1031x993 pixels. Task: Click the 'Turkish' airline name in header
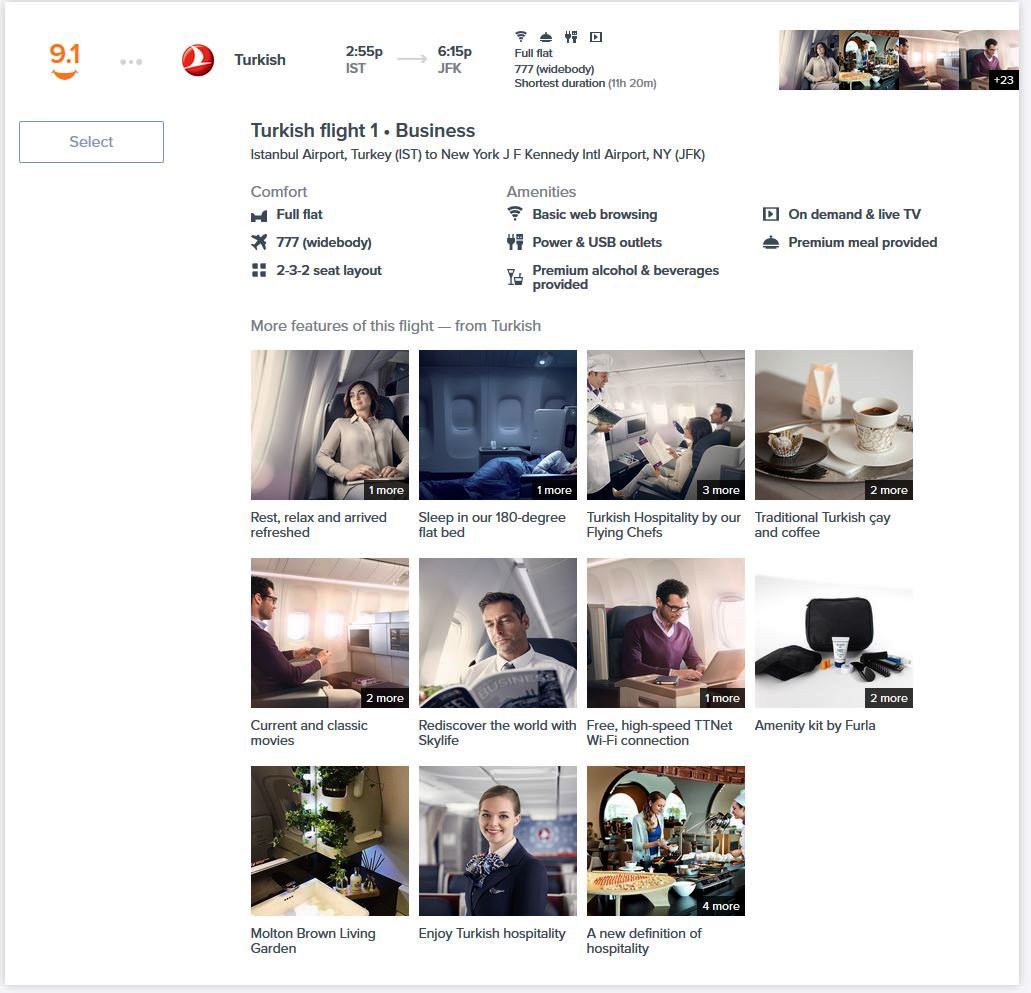(260, 60)
